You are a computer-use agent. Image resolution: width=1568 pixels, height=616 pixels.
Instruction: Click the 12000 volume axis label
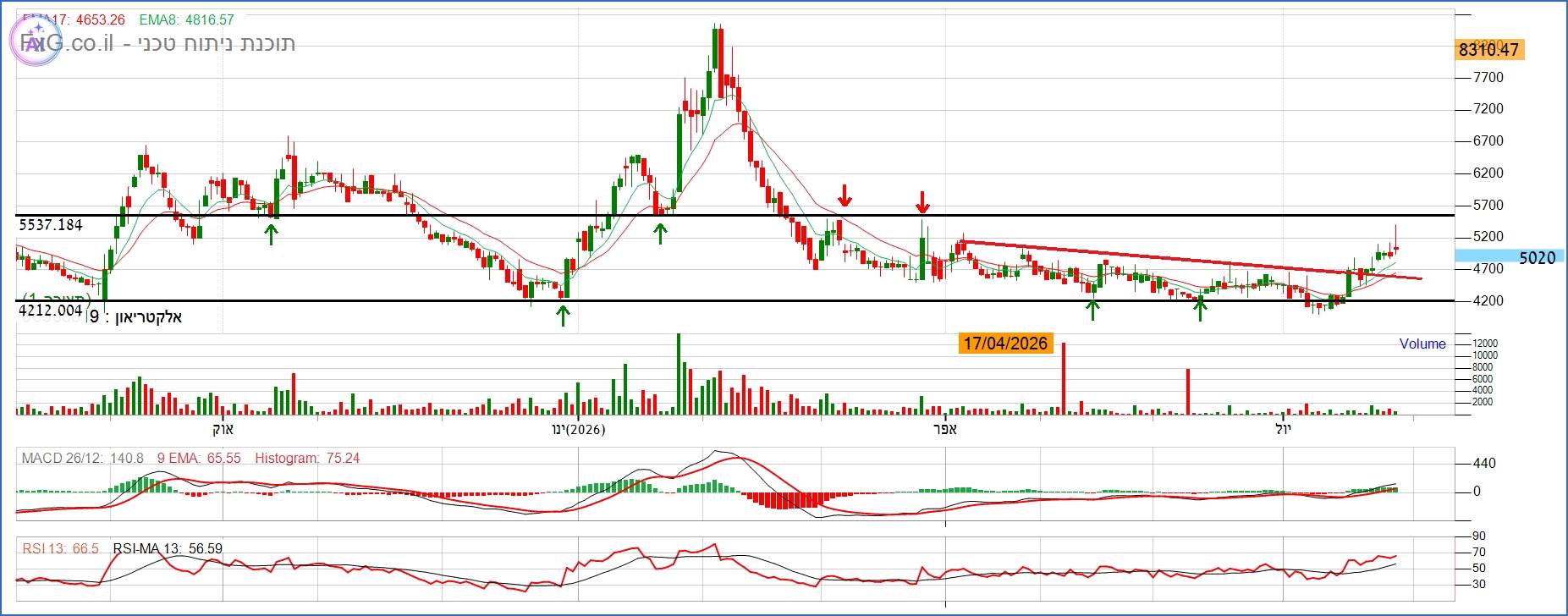1485,344
